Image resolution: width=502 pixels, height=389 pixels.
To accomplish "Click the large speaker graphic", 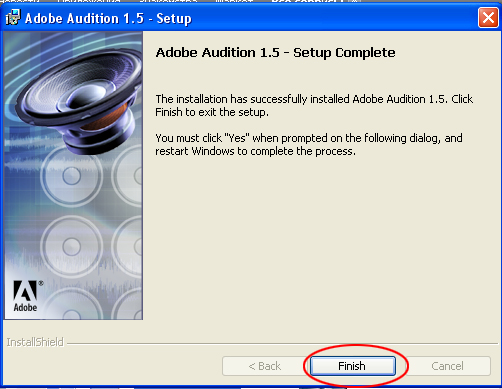I will tap(79, 100).
